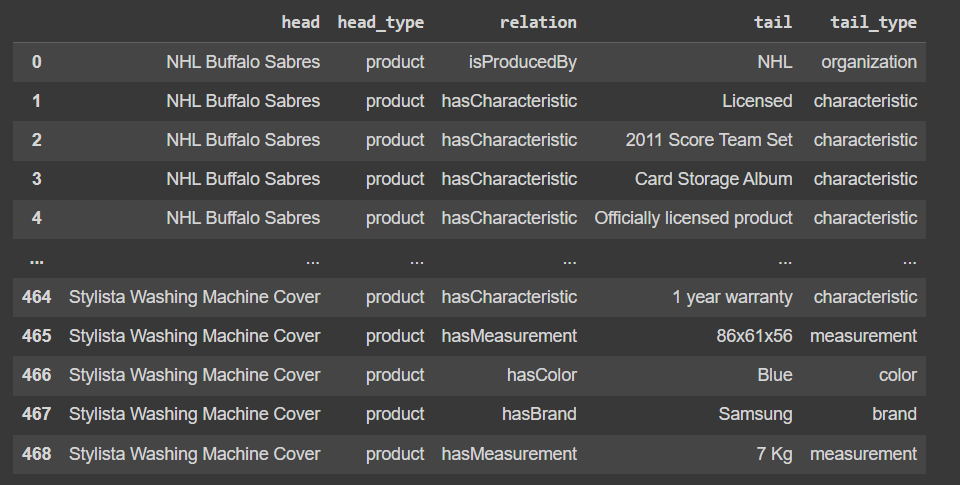The image size is (960, 485).
Task: Click the 'Card Storage Album' cell
Action: click(713, 179)
